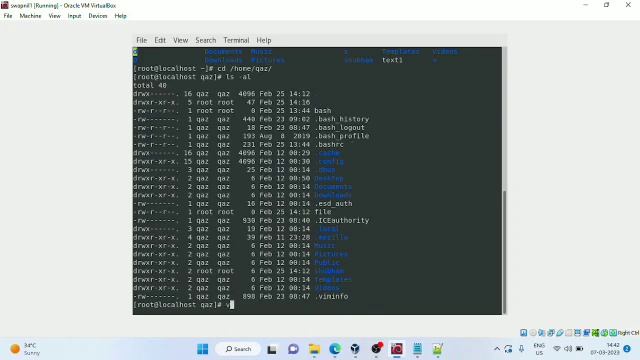Open File Explorer from the taskbar
Image resolution: width=640 pixels, height=360 pixels.
[314, 349]
